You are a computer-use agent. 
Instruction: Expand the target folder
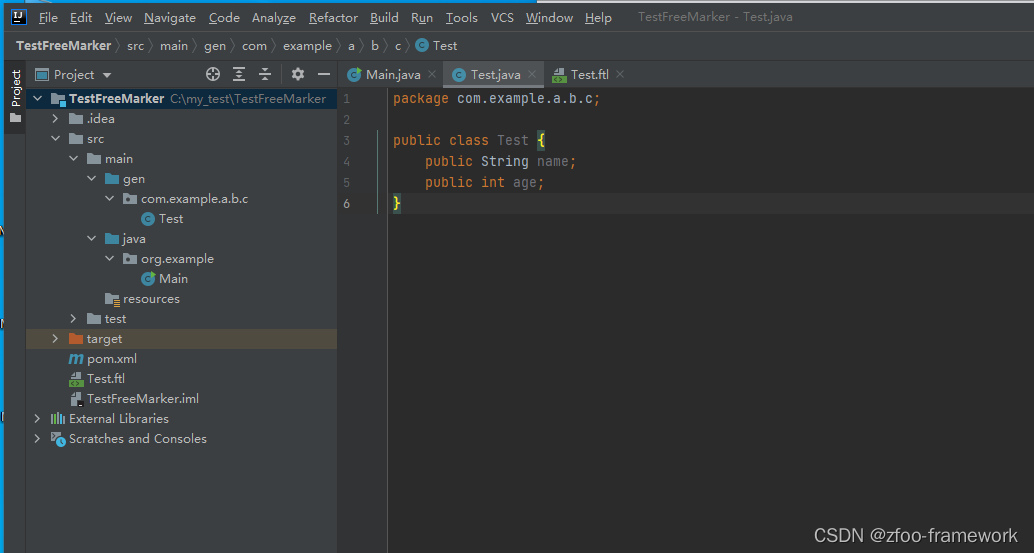(x=55, y=339)
